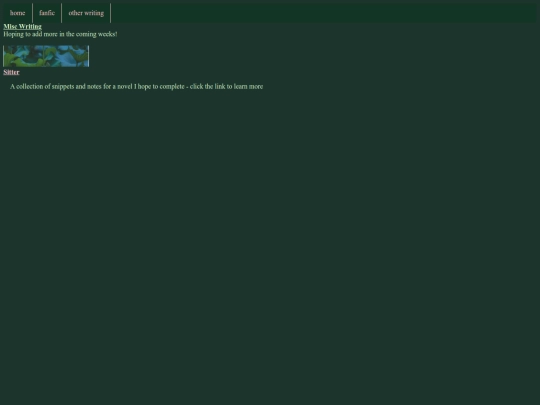Image resolution: width=540 pixels, height=405 pixels.
Task: Click the empty area of the navigation bar
Action: (x=323, y=13)
